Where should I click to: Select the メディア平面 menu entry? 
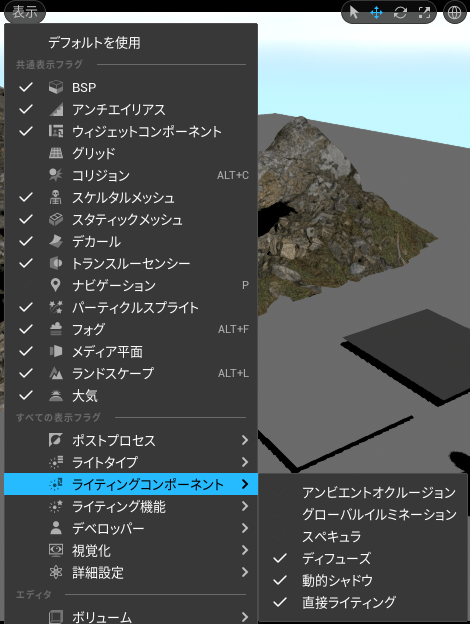coord(131,351)
